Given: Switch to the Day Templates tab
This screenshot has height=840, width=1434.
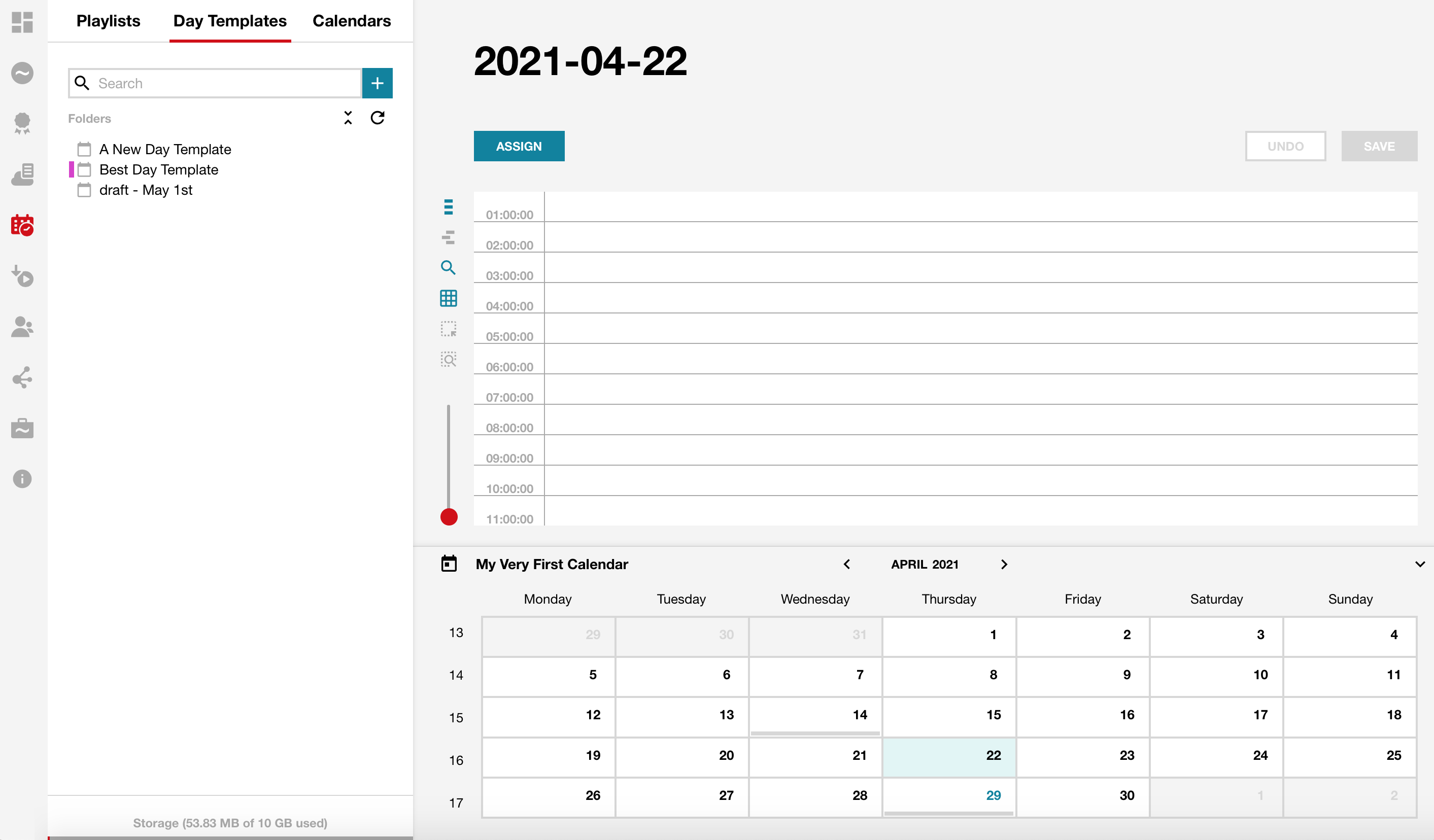Looking at the screenshot, I should (x=230, y=21).
